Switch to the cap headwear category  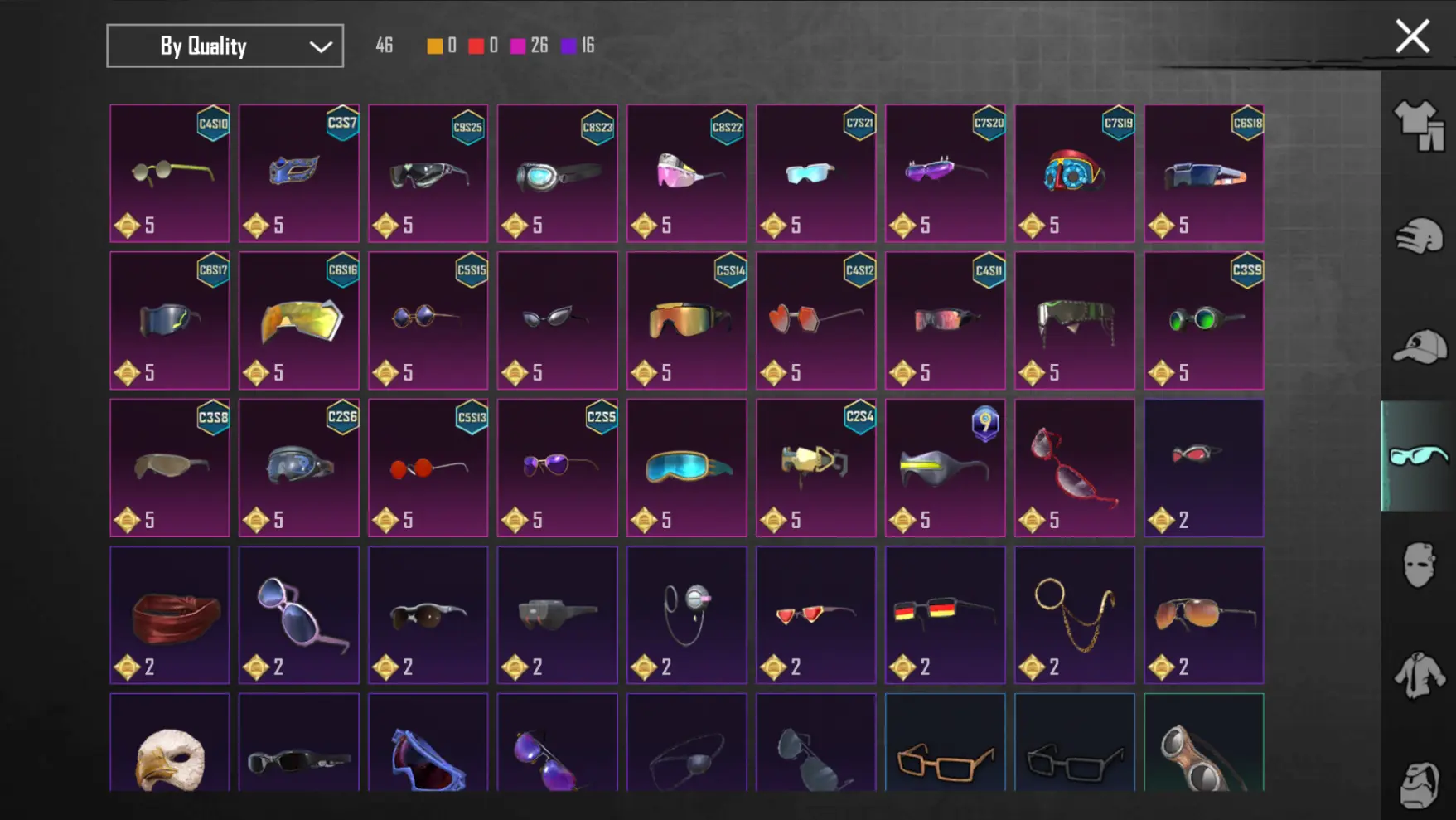pos(1419,347)
